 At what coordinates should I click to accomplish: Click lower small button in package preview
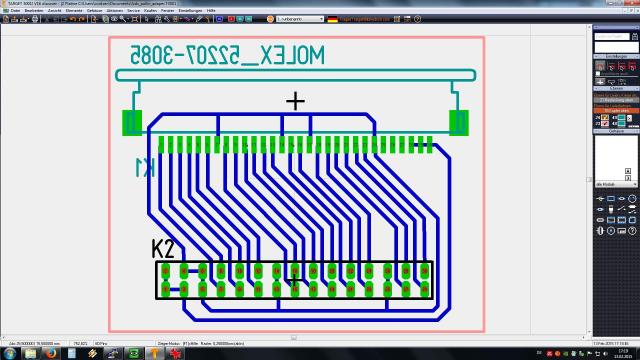(x=628, y=178)
